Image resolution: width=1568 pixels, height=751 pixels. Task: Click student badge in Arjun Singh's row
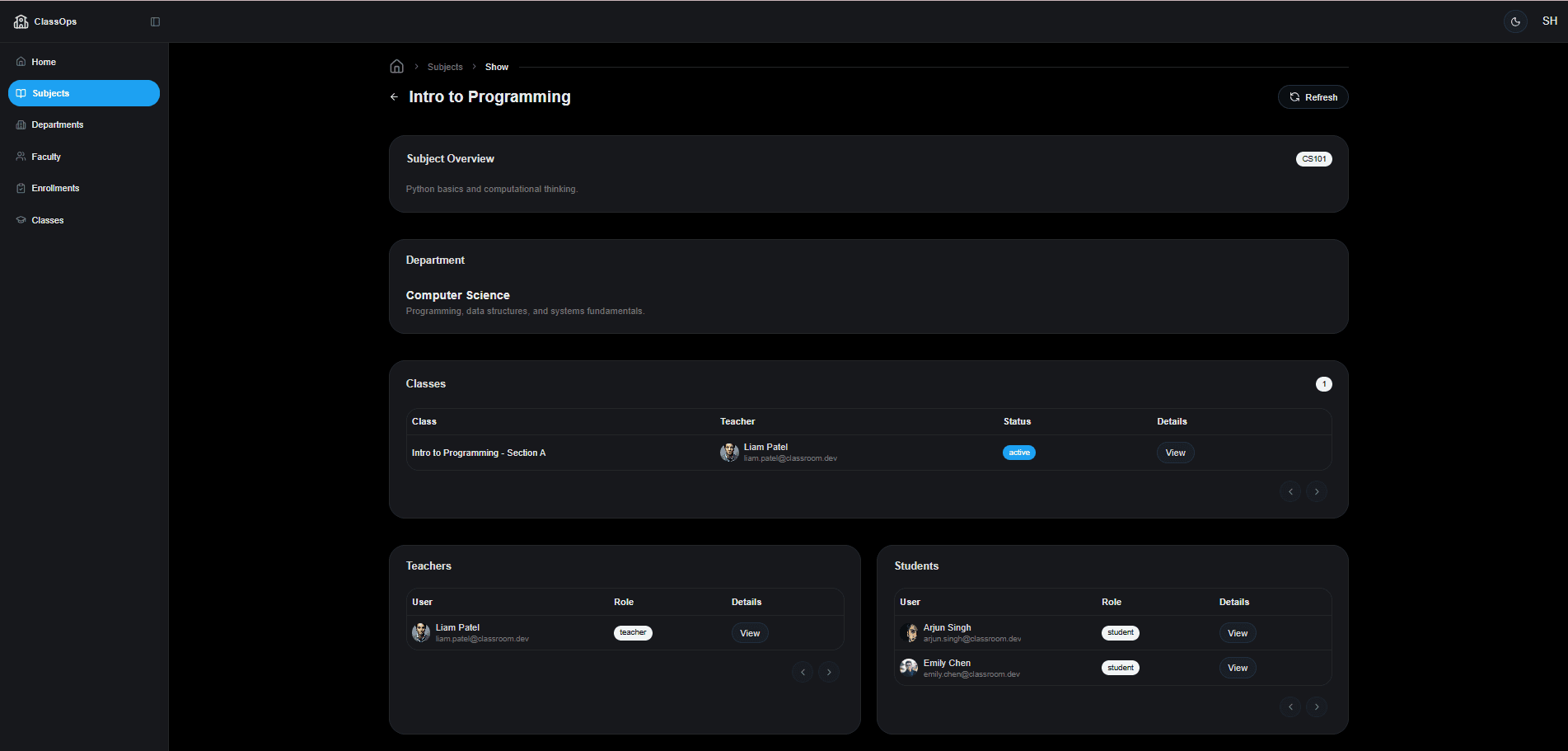coord(1121,633)
